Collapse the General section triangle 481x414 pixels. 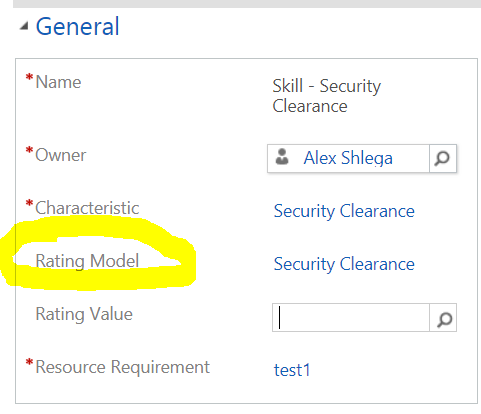[24, 26]
